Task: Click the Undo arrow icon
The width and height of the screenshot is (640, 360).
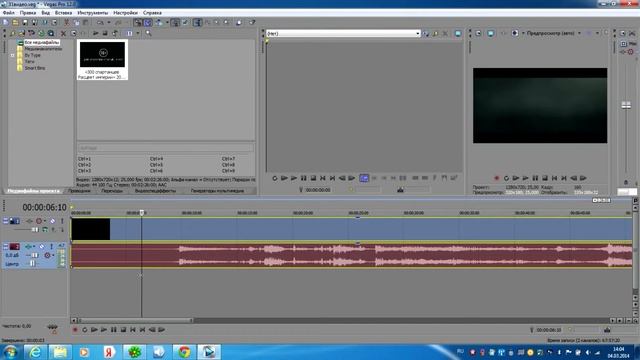Action: click(100, 22)
